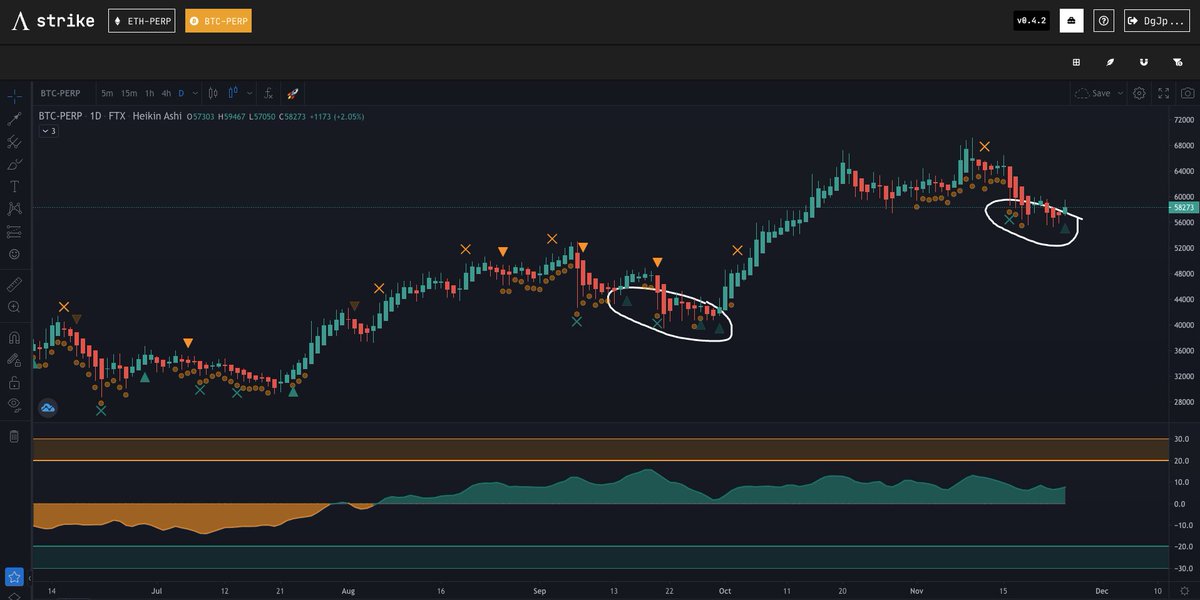Select the 15m timeframe
Image resolution: width=1200 pixels, height=600 pixels.
(129, 93)
